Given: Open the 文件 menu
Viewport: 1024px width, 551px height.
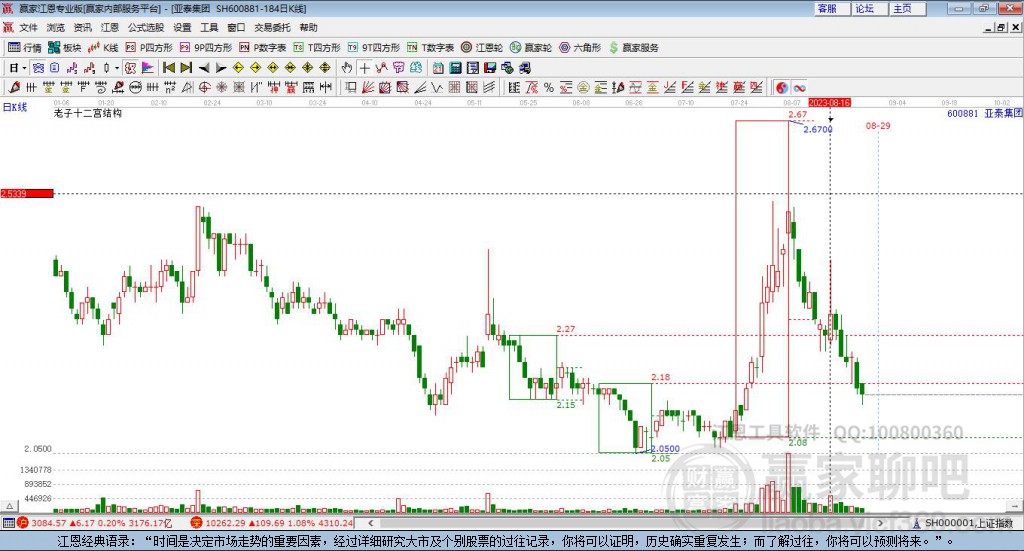Looking at the screenshot, I should [28, 27].
